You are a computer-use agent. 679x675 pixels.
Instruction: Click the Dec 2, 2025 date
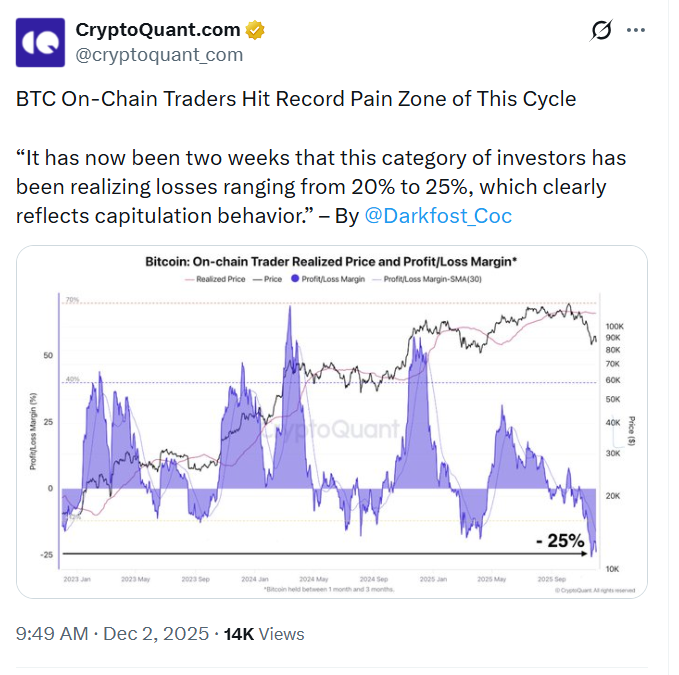click(x=155, y=634)
